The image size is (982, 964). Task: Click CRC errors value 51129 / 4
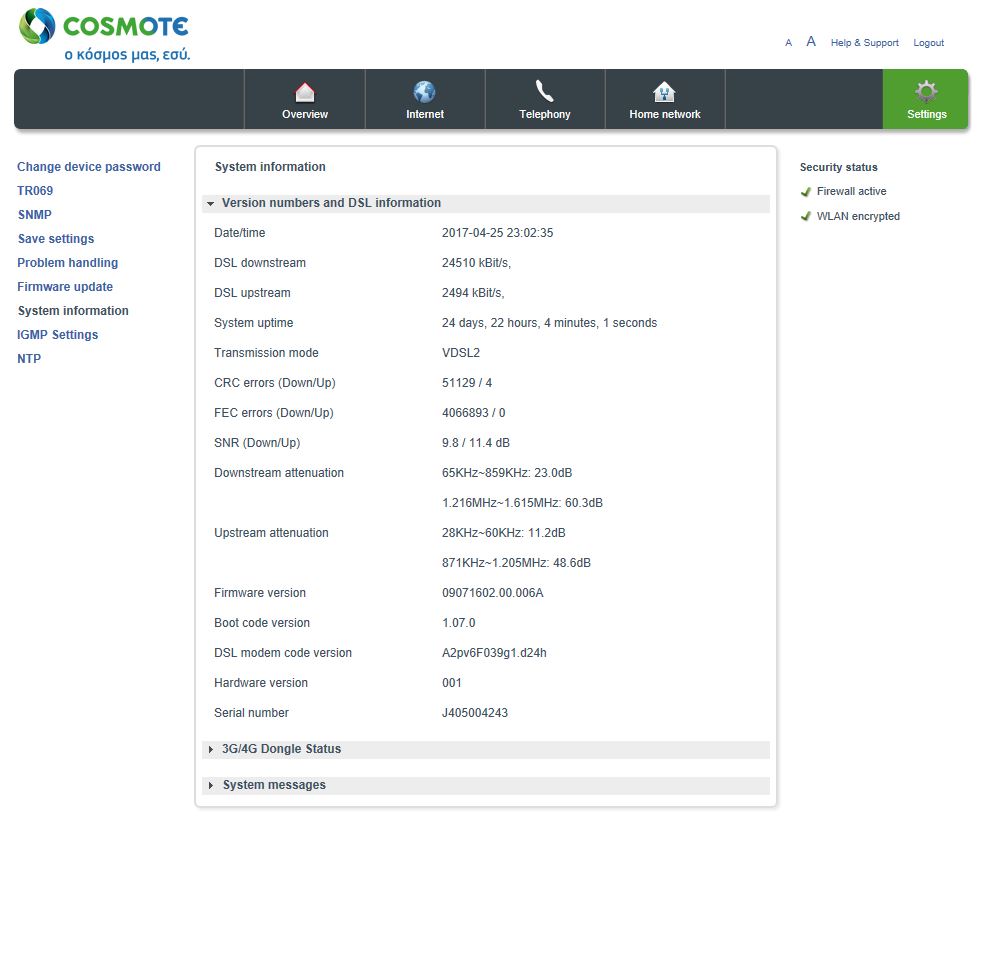tap(467, 383)
